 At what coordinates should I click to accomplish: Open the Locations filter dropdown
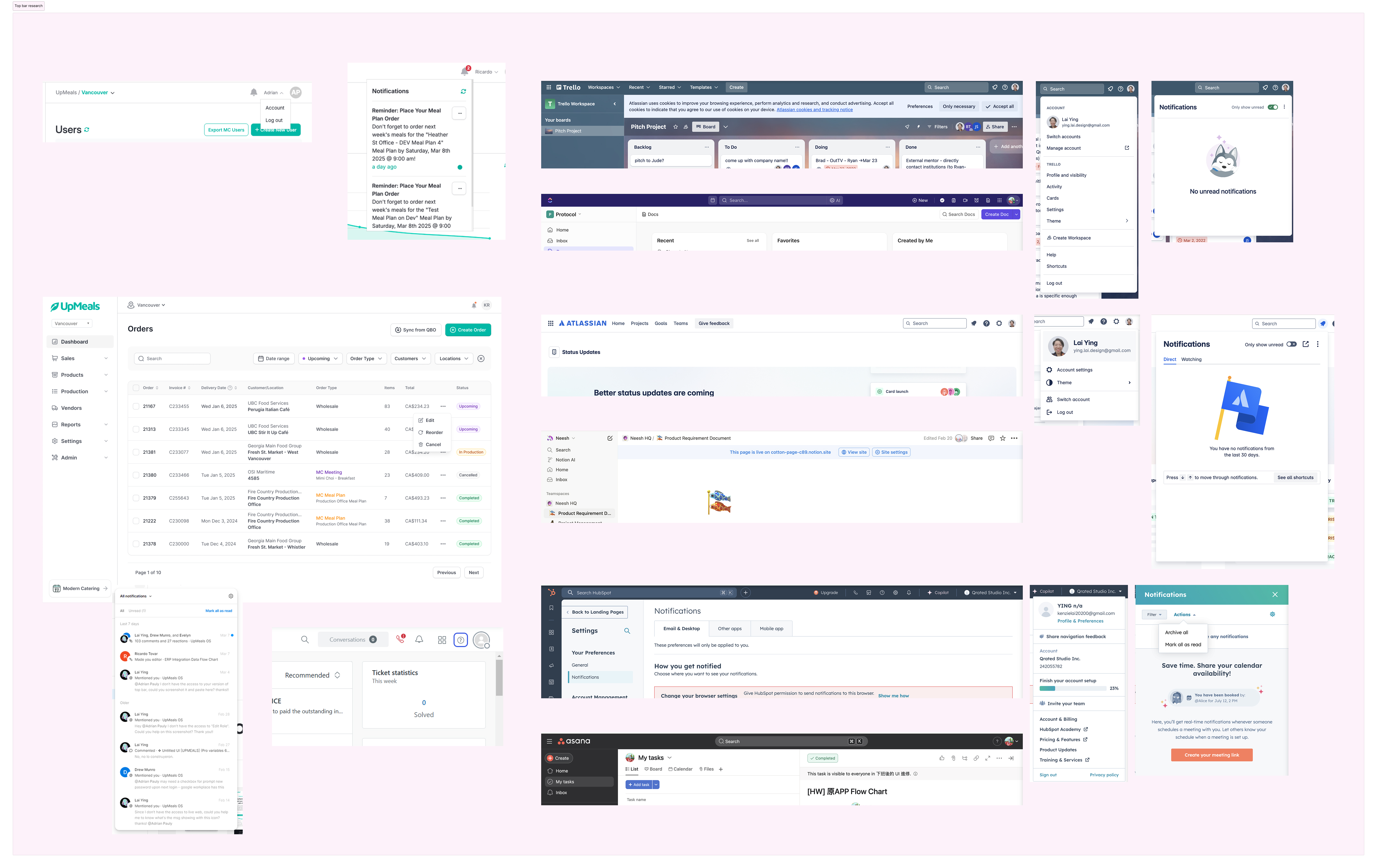click(454, 359)
